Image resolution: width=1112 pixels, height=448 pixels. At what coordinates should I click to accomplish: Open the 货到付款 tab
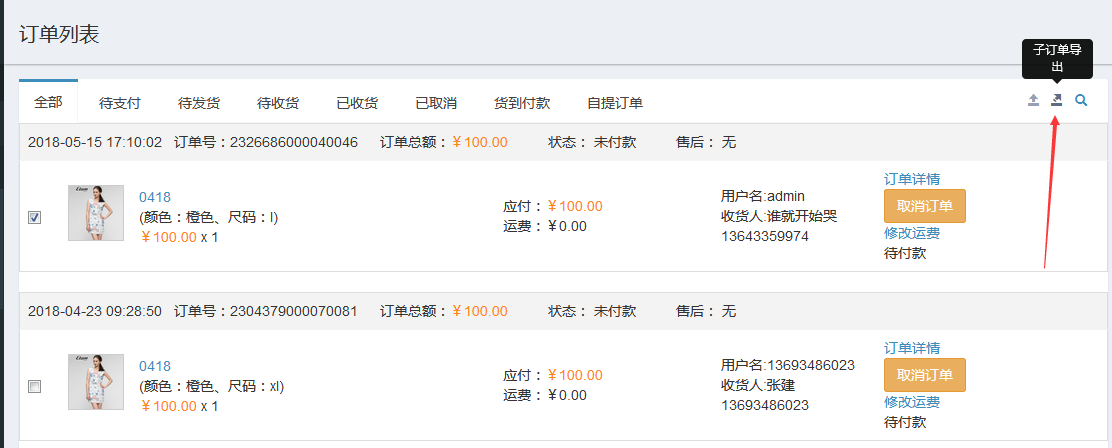click(522, 103)
